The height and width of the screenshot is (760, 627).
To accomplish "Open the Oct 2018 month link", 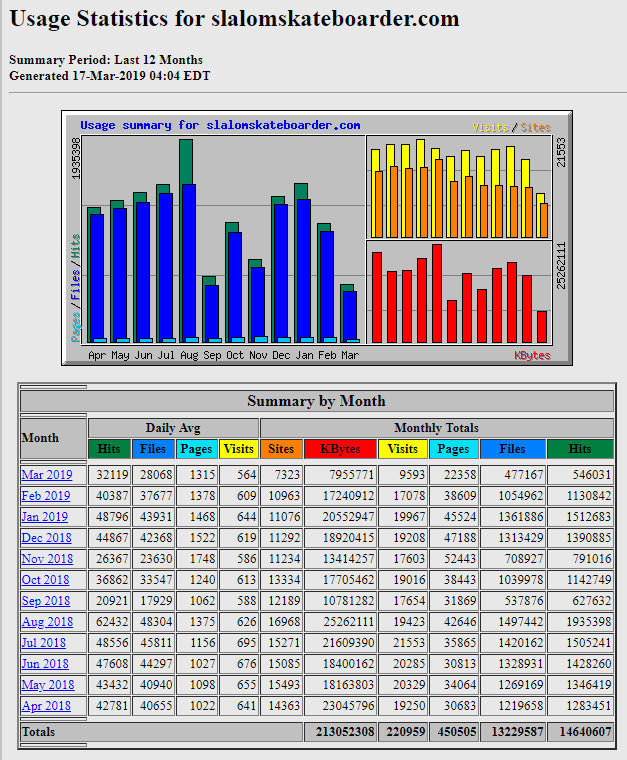I will (x=46, y=580).
